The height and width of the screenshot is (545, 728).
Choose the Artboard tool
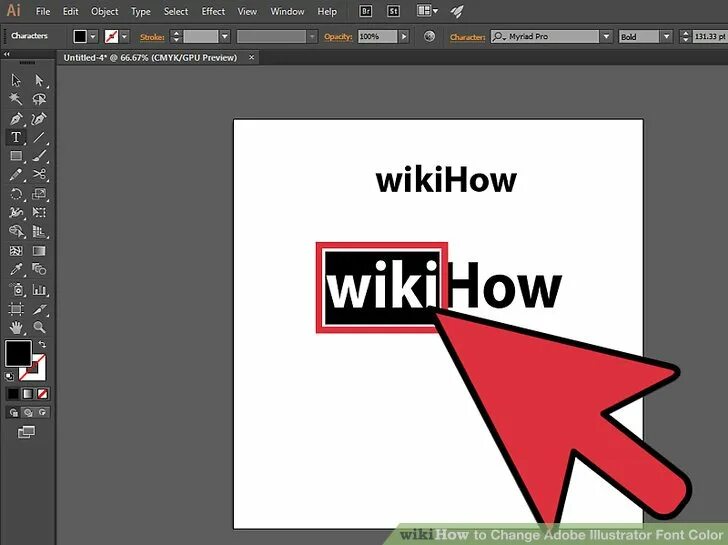(16, 309)
